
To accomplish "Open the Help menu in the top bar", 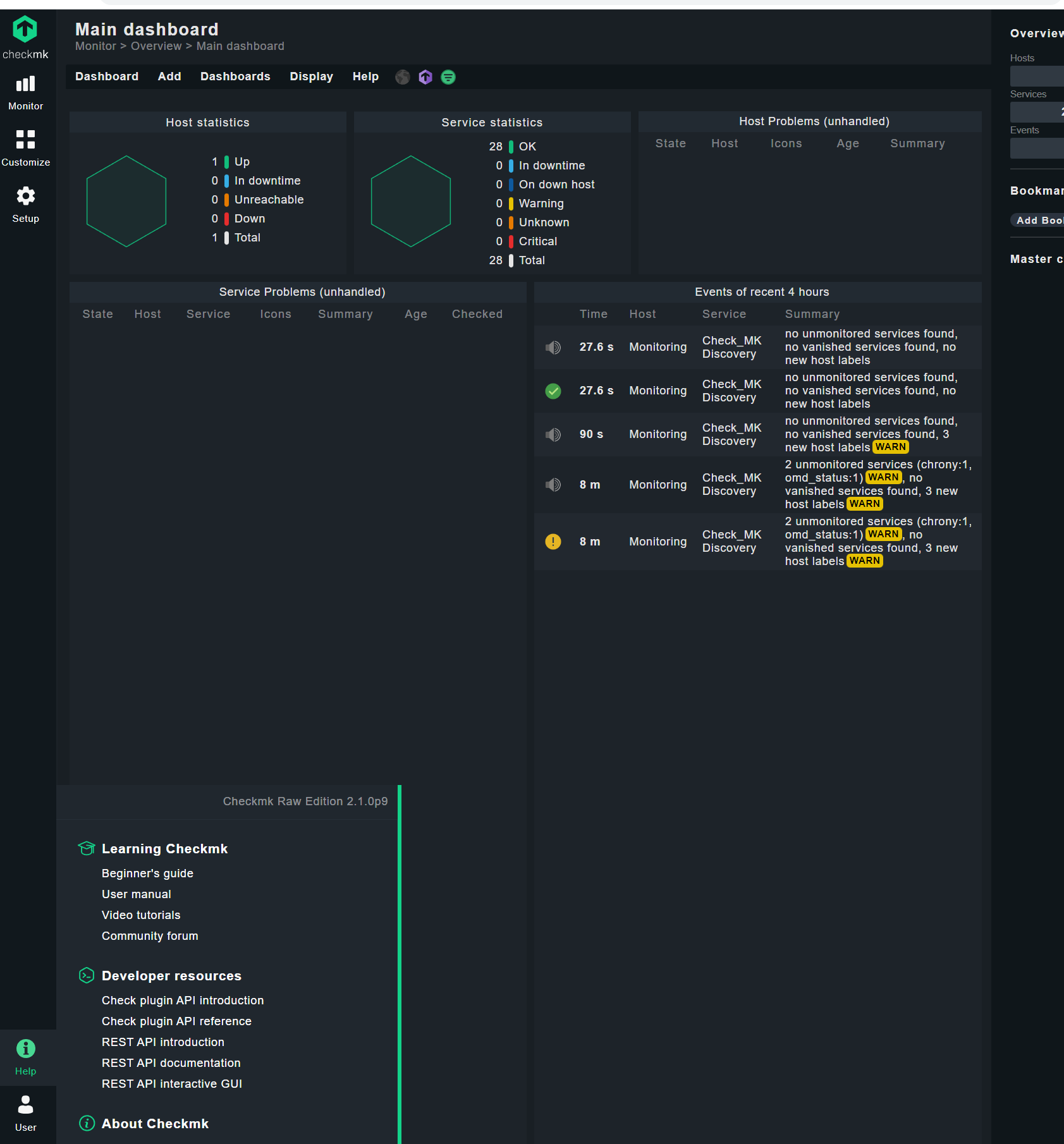I will pyautogui.click(x=365, y=76).
